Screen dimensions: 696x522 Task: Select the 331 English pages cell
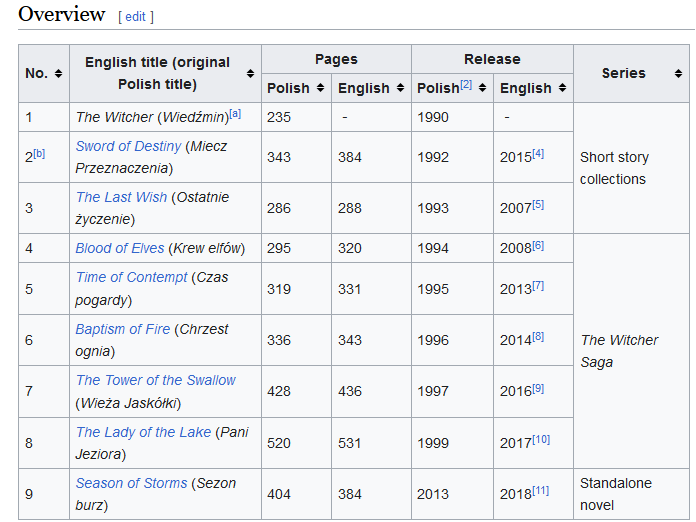372,289
